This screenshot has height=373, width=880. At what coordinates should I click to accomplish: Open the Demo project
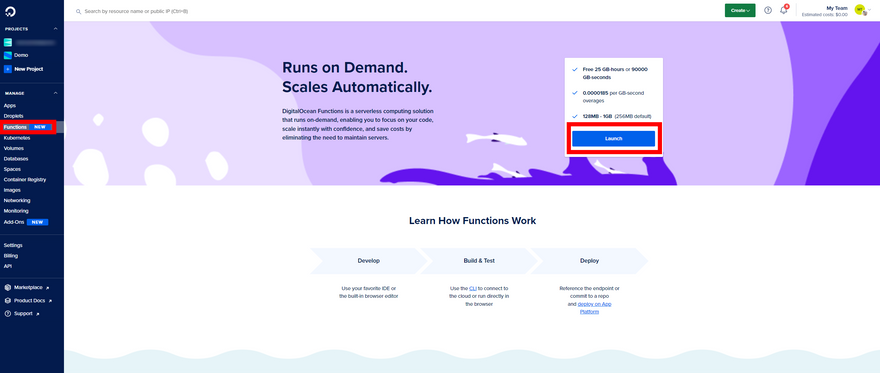point(21,55)
